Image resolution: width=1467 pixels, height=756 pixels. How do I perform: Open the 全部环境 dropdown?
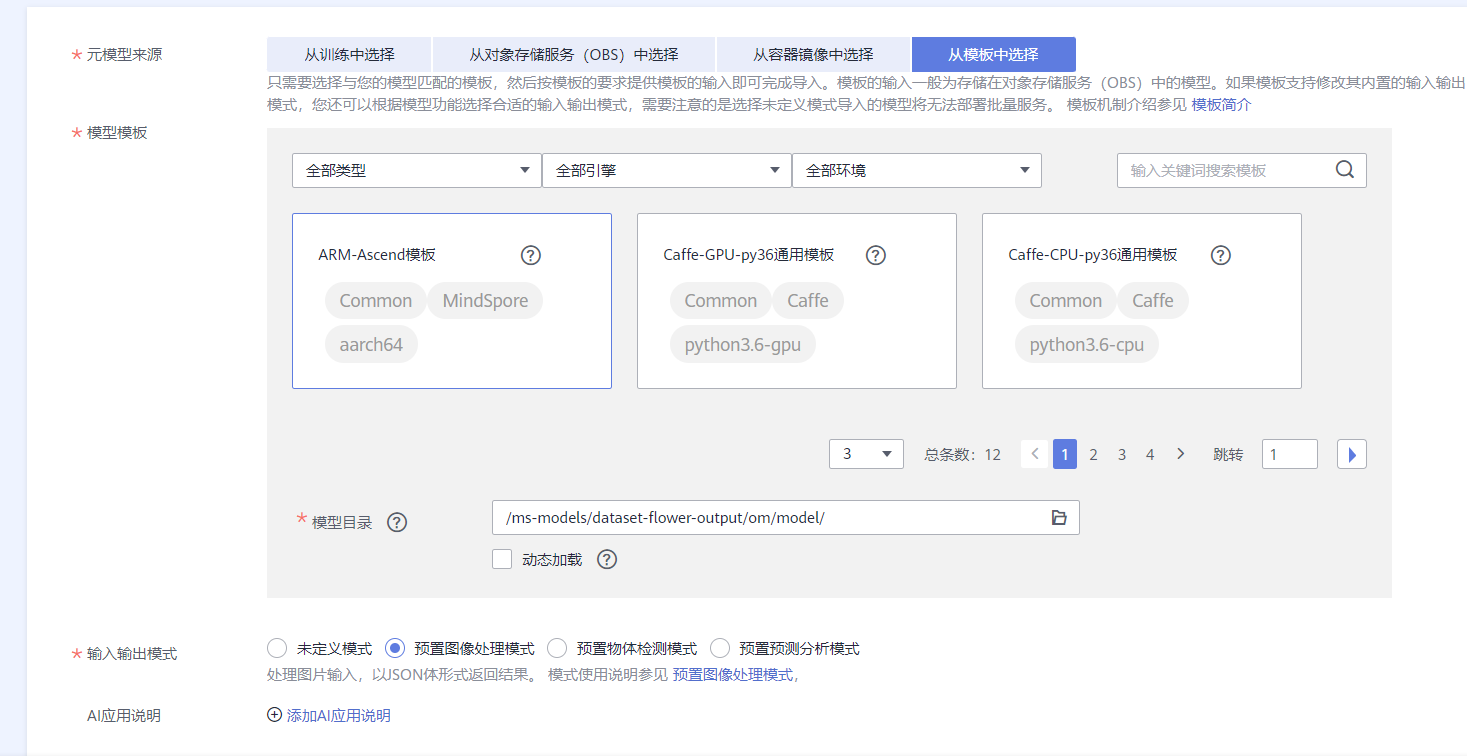pyautogui.click(x=917, y=170)
